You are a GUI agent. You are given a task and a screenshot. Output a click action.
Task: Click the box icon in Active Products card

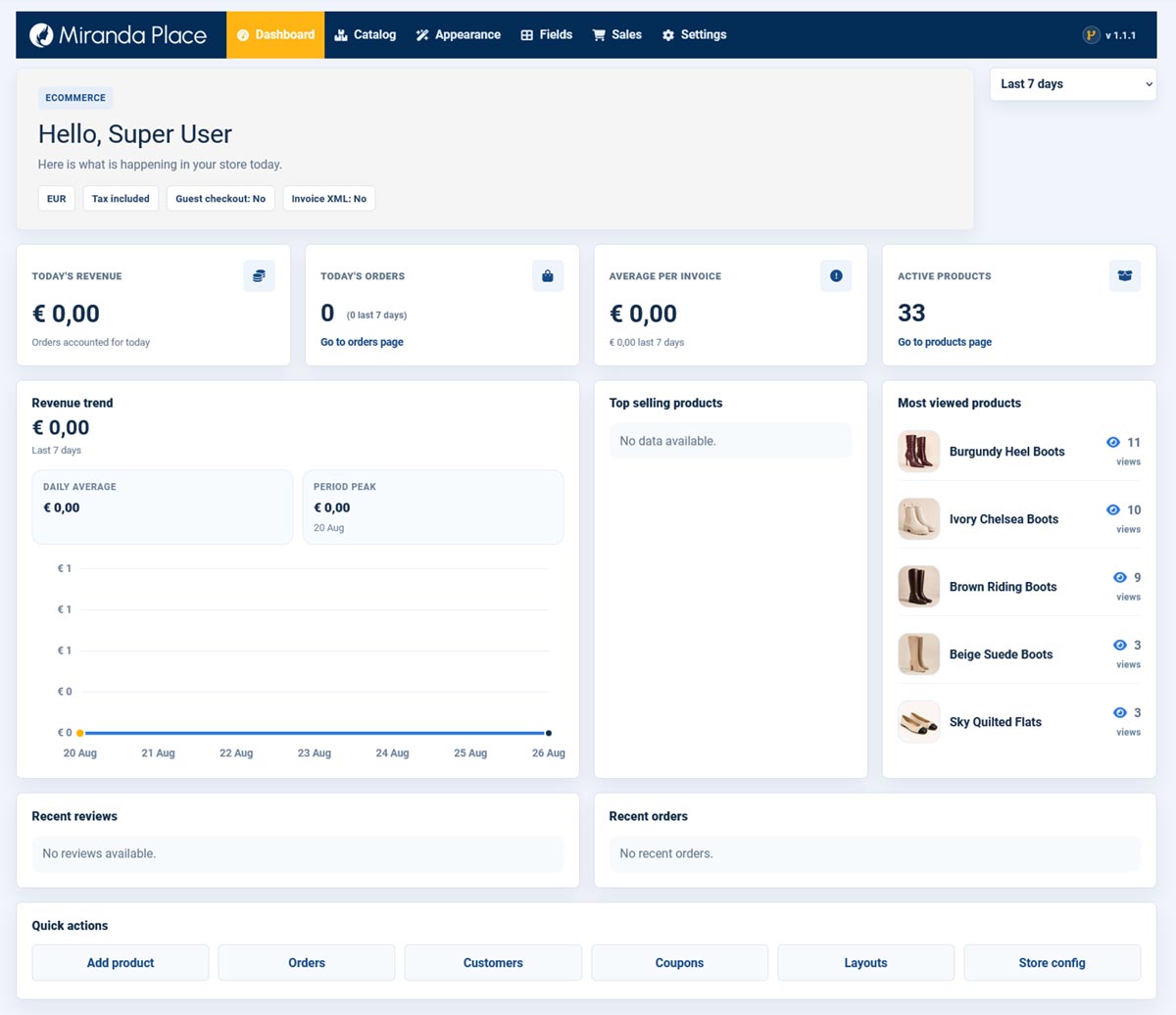point(1125,276)
